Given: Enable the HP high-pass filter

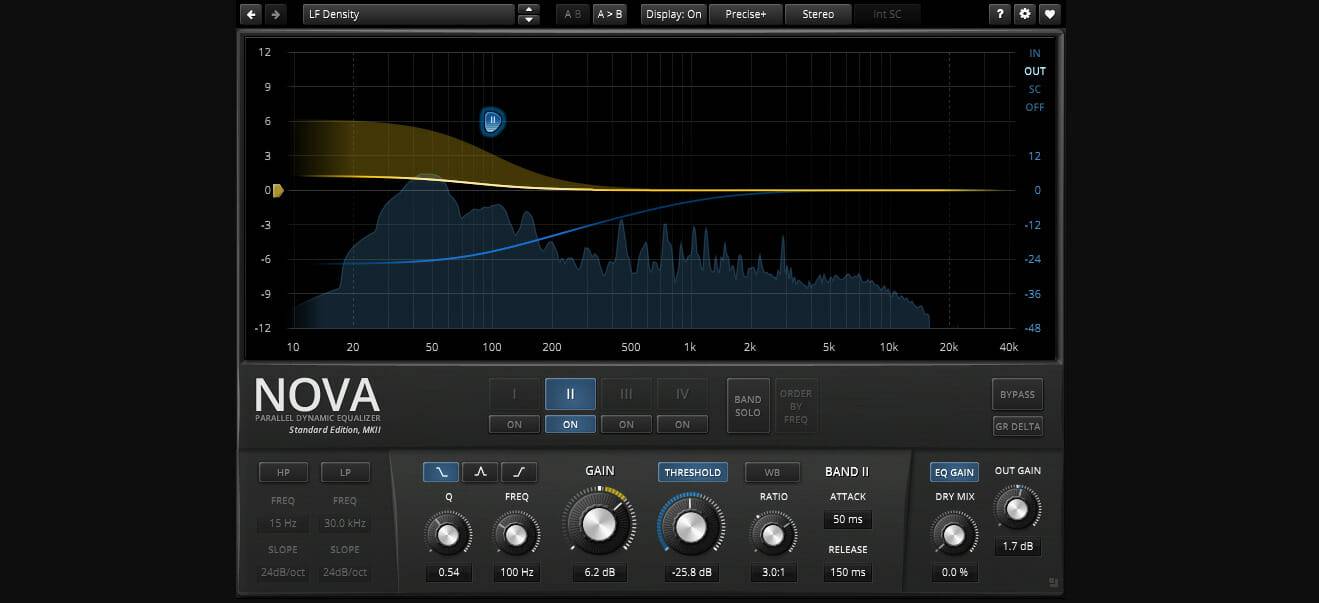Looking at the screenshot, I should point(284,472).
